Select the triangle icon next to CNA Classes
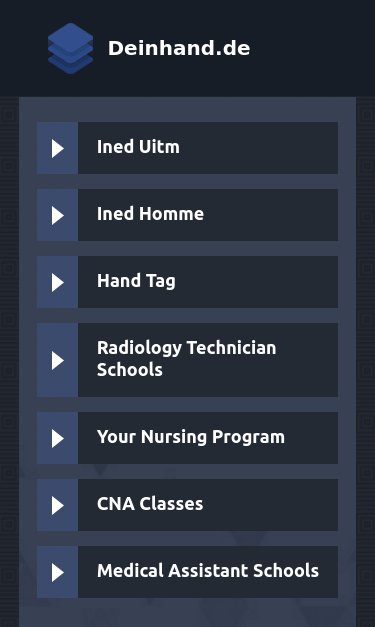The width and height of the screenshot is (375, 627). 58,505
